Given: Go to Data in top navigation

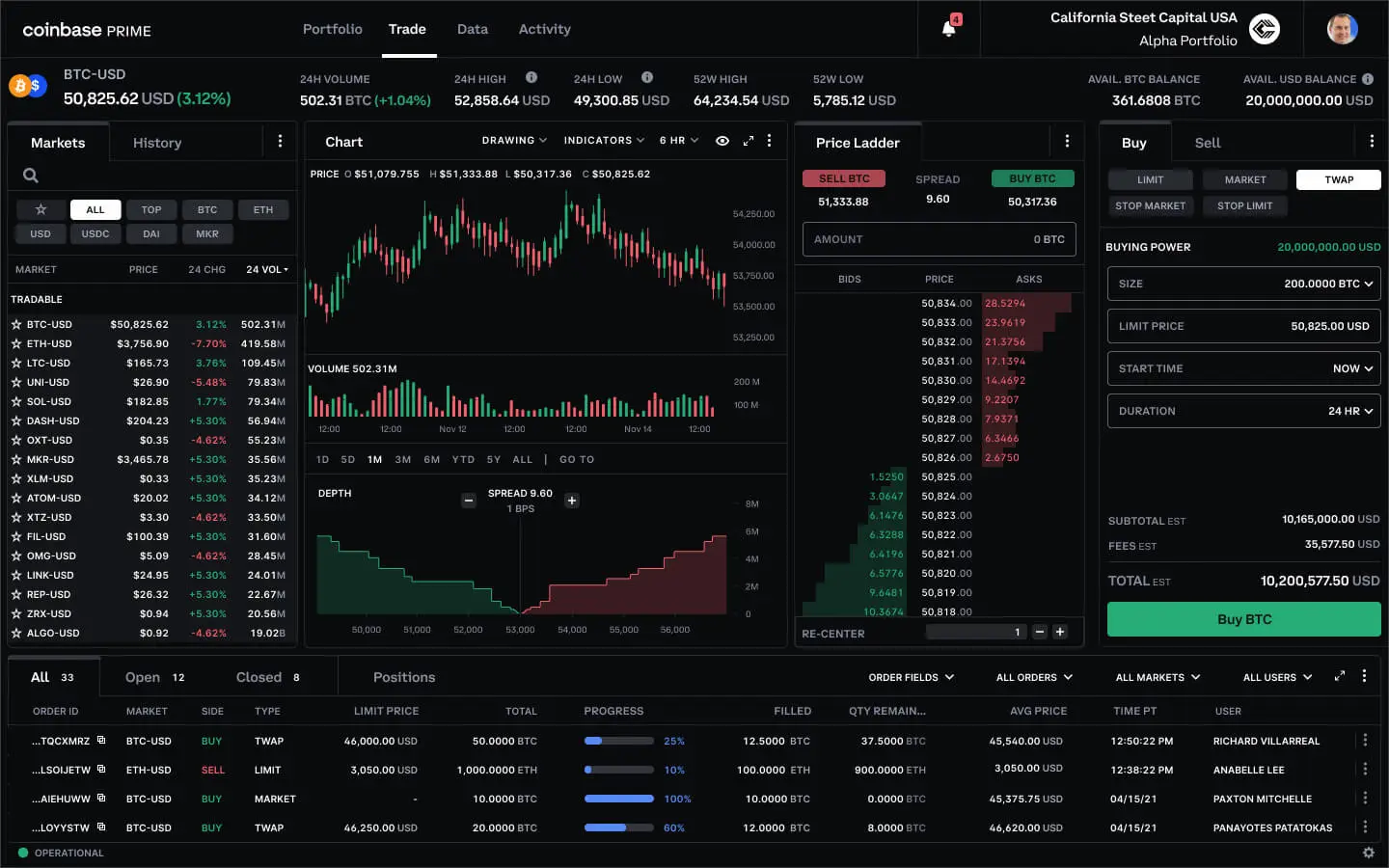Looking at the screenshot, I should pyautogui.click(x=473, y=29).
